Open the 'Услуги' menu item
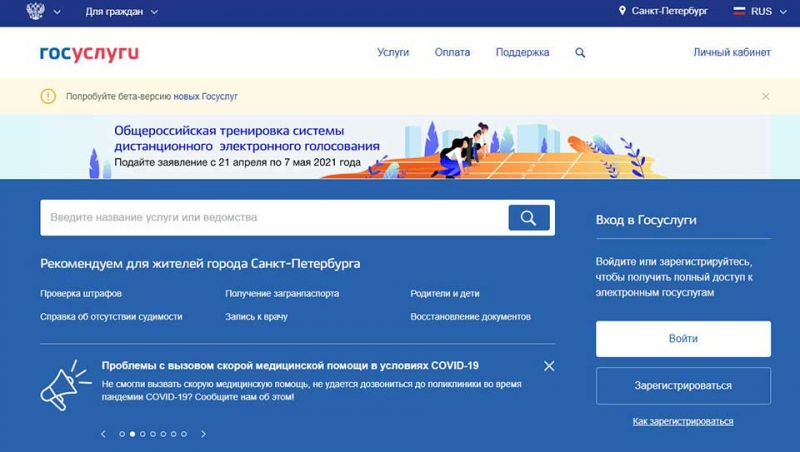The image size is (800, 452). (x=393, y=52)
